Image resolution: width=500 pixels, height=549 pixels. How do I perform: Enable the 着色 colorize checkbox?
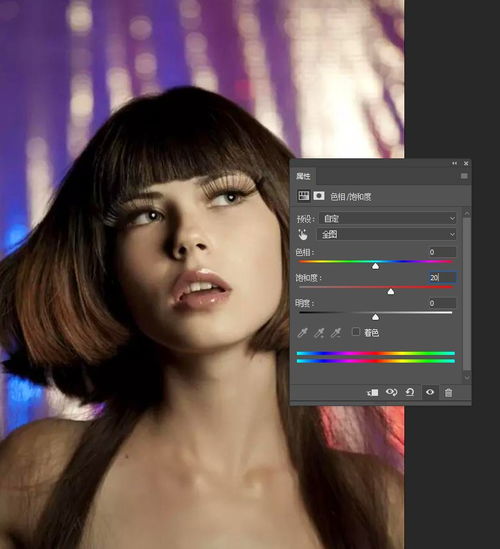[356, 332]
